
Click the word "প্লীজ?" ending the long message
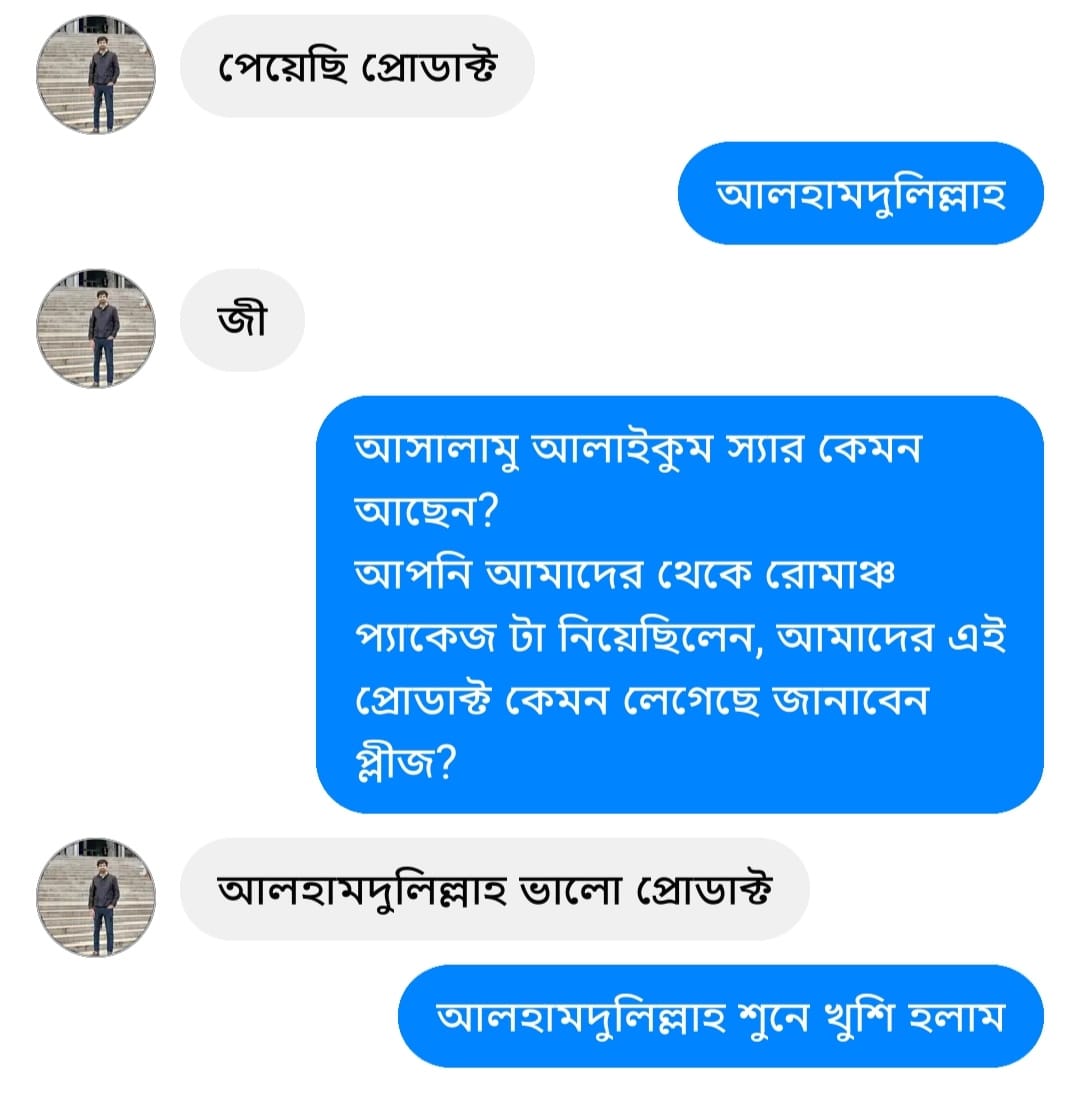click(x=406, y=766)
